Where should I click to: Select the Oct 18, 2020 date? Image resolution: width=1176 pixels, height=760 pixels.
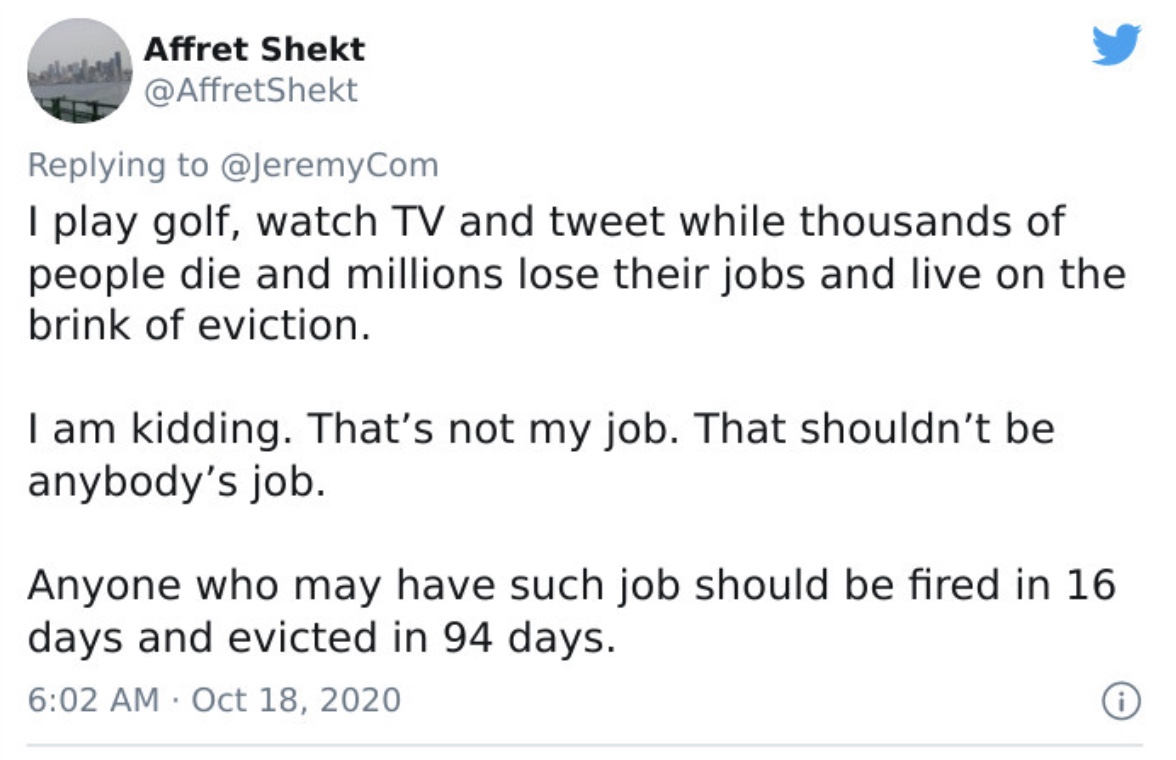point(296,700)
